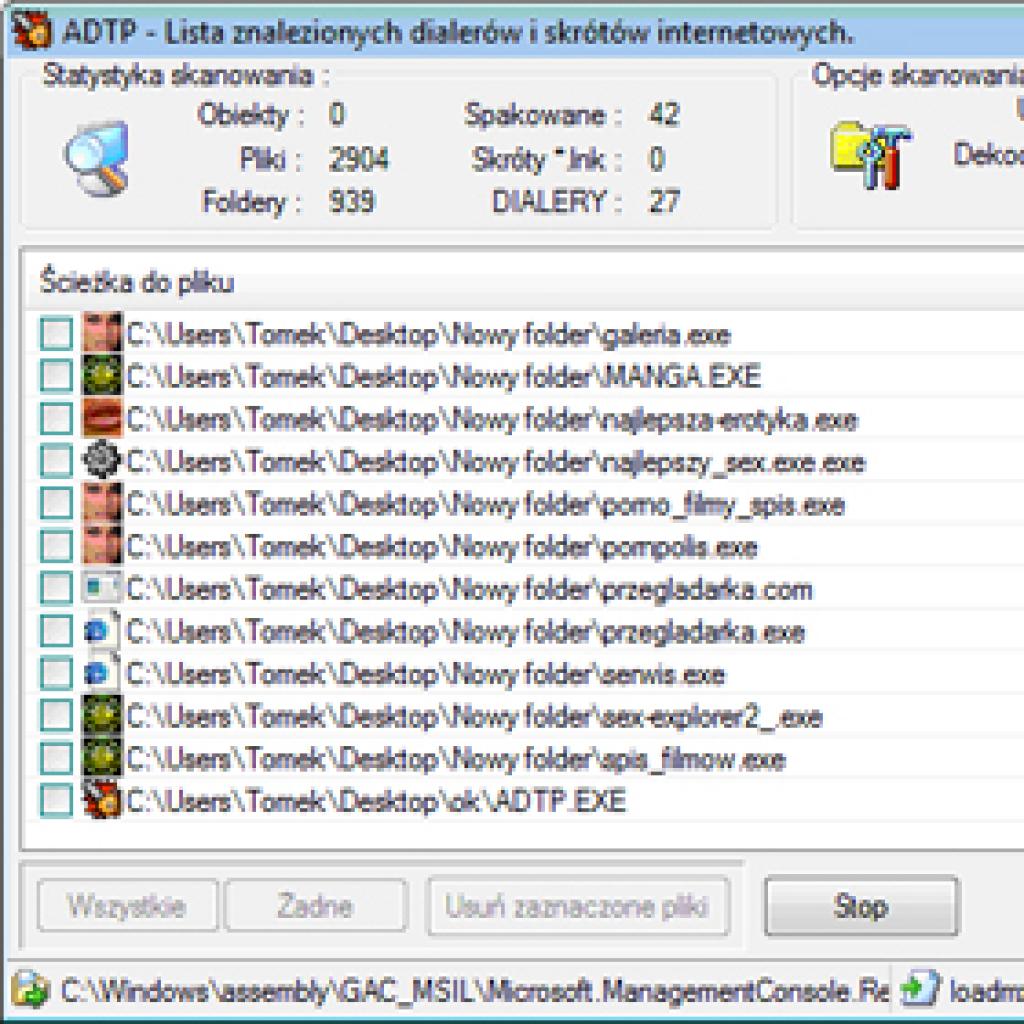Click the folder tools scan options icon
This screenshot has width=1024, height=1024.
(x=871, y=155)
